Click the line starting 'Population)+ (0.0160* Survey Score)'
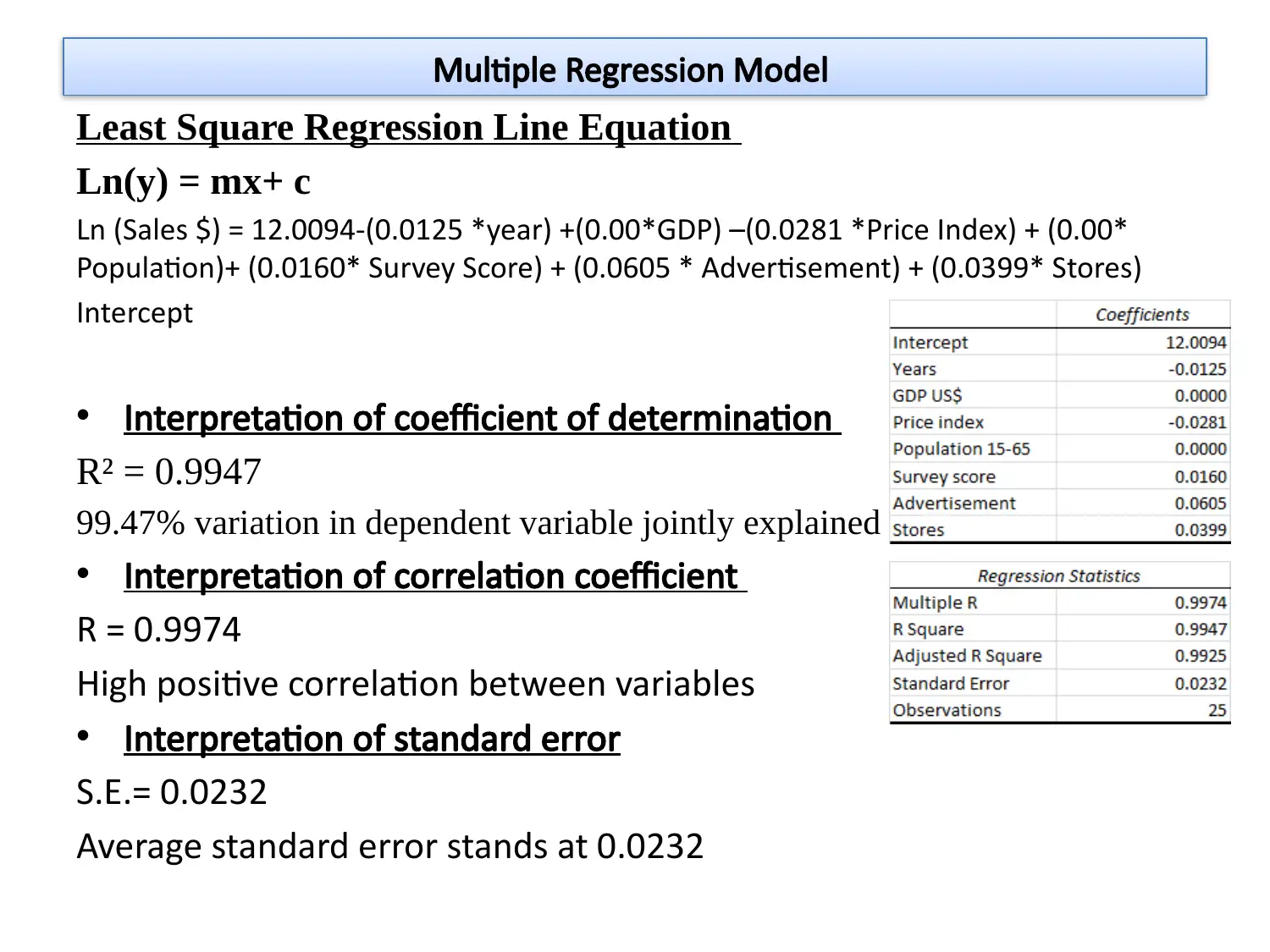The height and width of the screenshot is (952, 1270). coord(609,268)
